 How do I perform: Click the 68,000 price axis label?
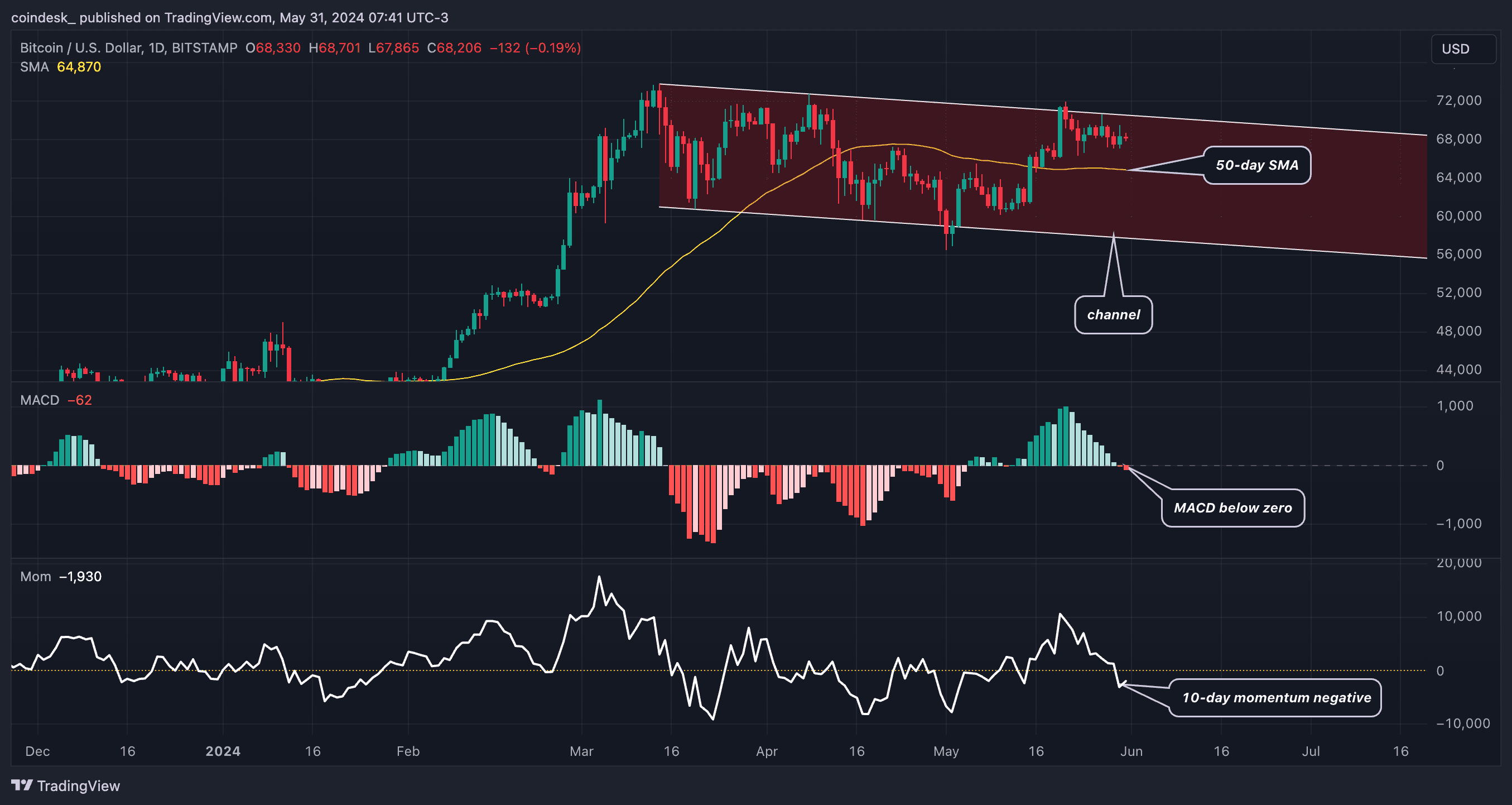coord(1458,139)
